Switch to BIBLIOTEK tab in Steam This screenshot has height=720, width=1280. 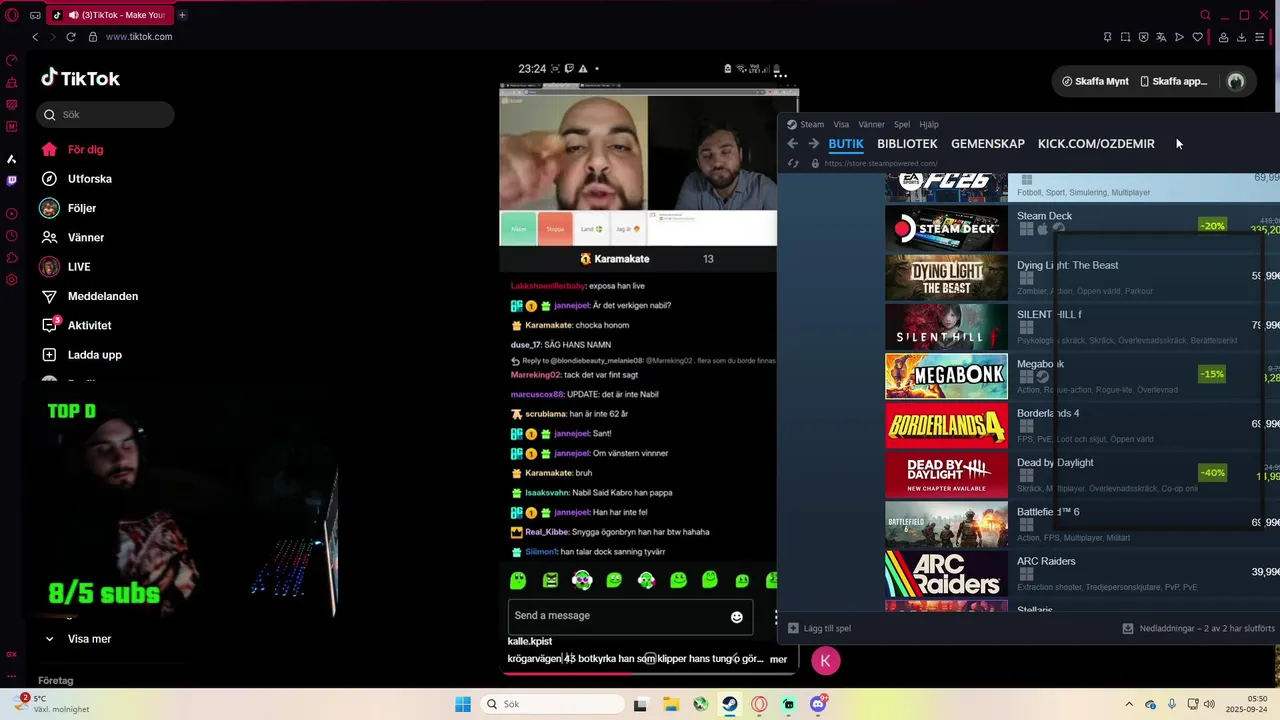click(907, 144)
